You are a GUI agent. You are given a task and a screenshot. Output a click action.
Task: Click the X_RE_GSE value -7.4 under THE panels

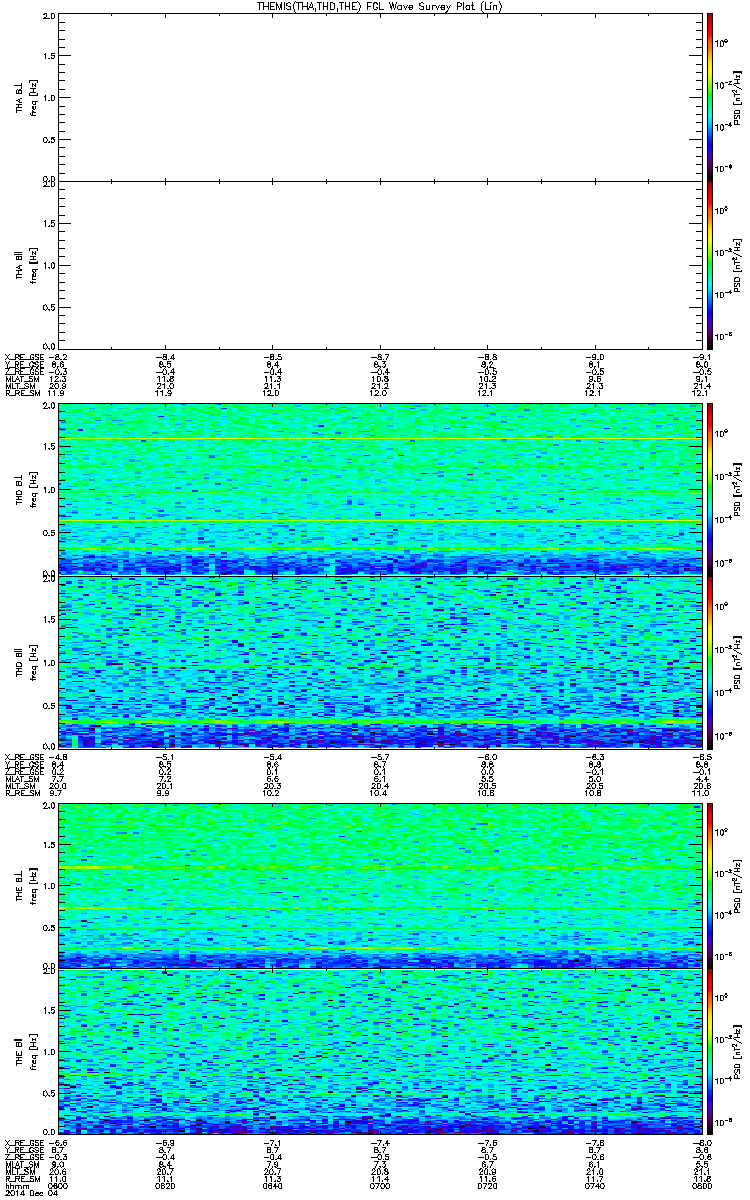tap(381, 1142)
